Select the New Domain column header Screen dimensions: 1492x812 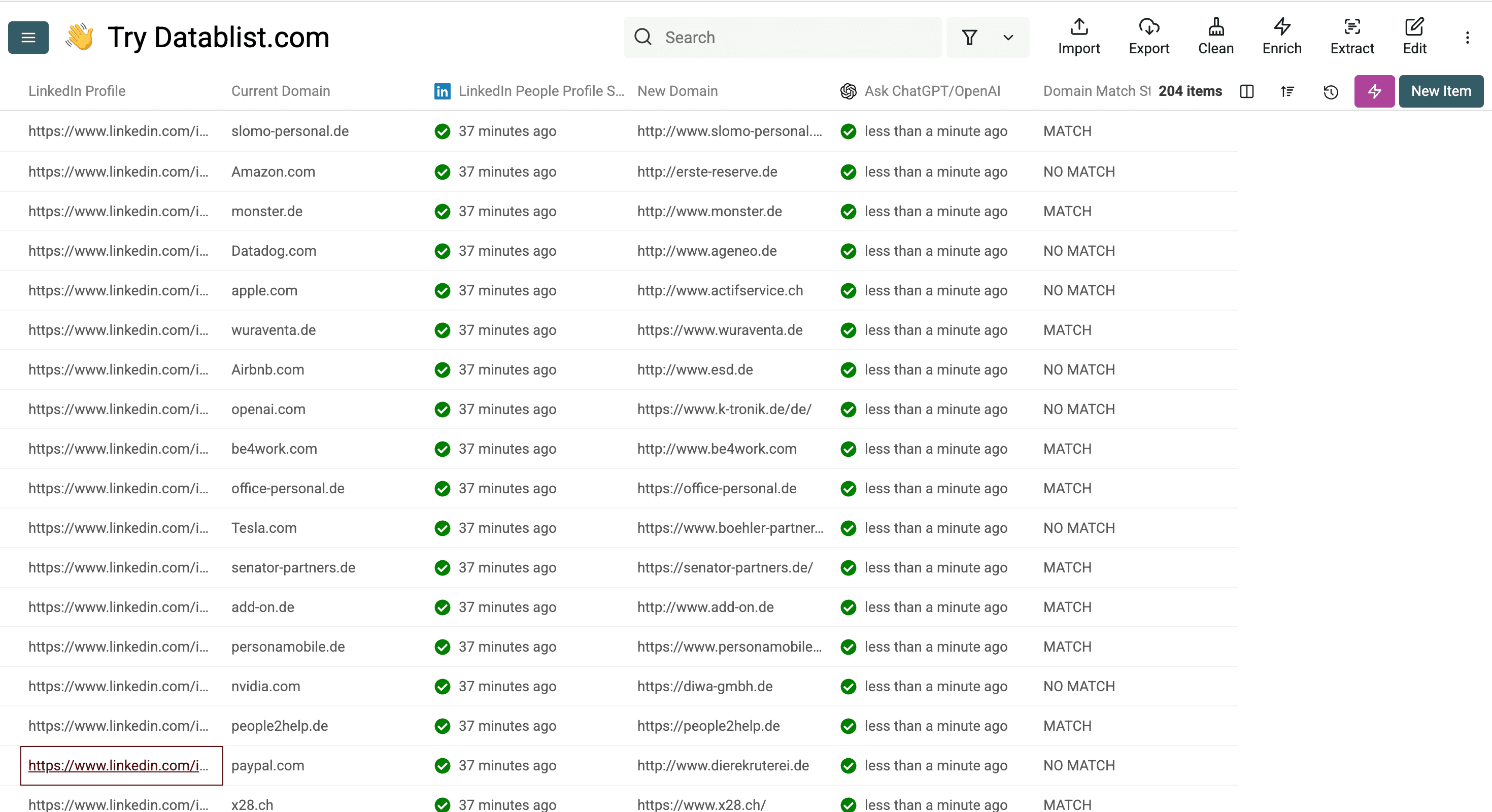(x=677, y=91)
